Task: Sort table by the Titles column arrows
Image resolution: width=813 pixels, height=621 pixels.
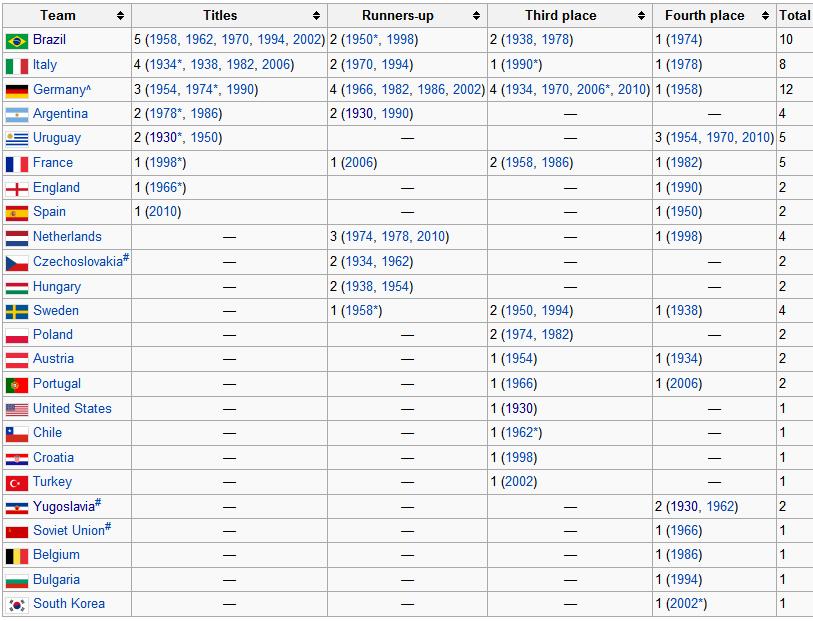Action: [316, 16]
